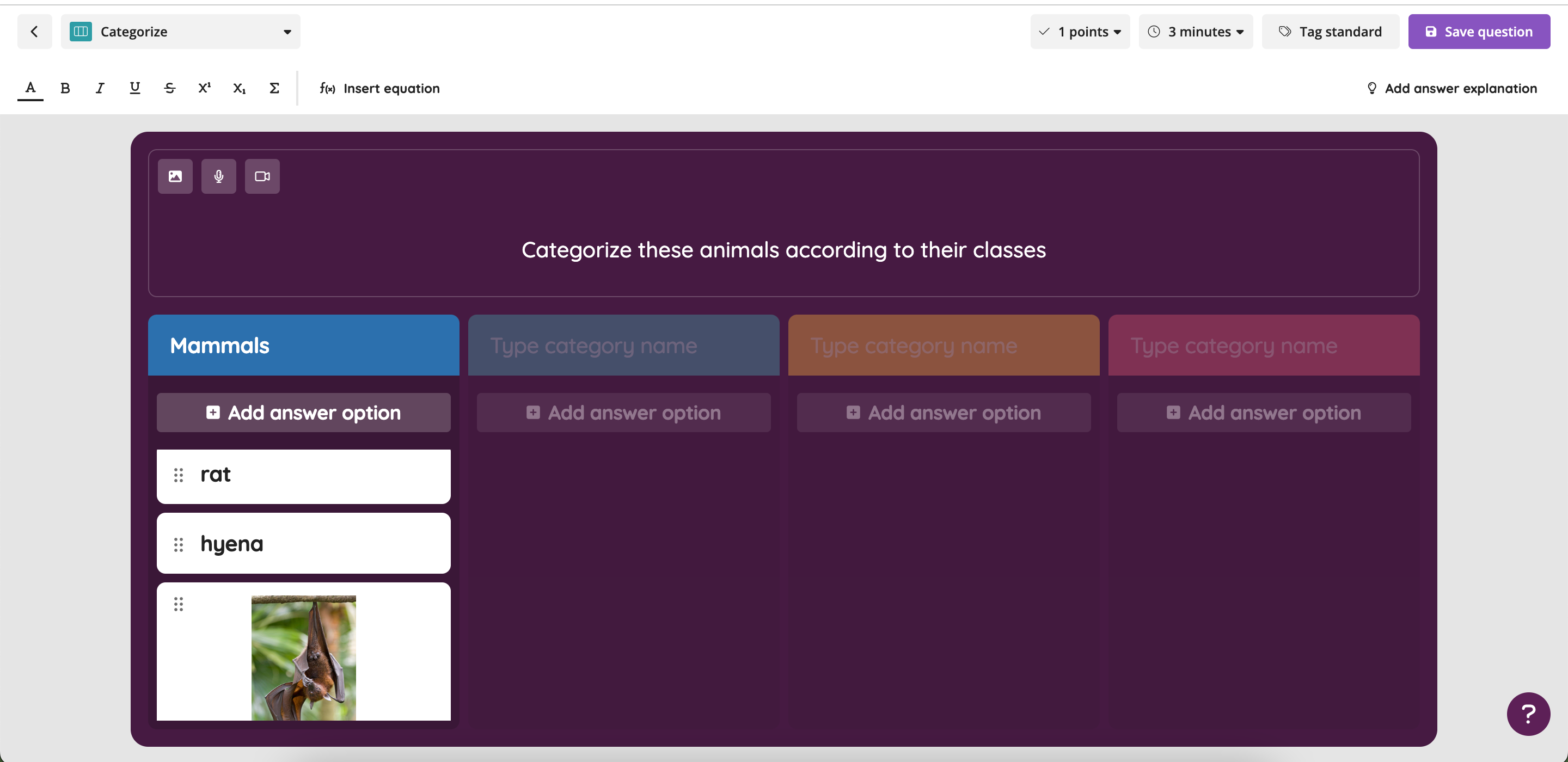Click the second category name field
Viewport: 1568px width, 762px height.
(x=623, y=346)
